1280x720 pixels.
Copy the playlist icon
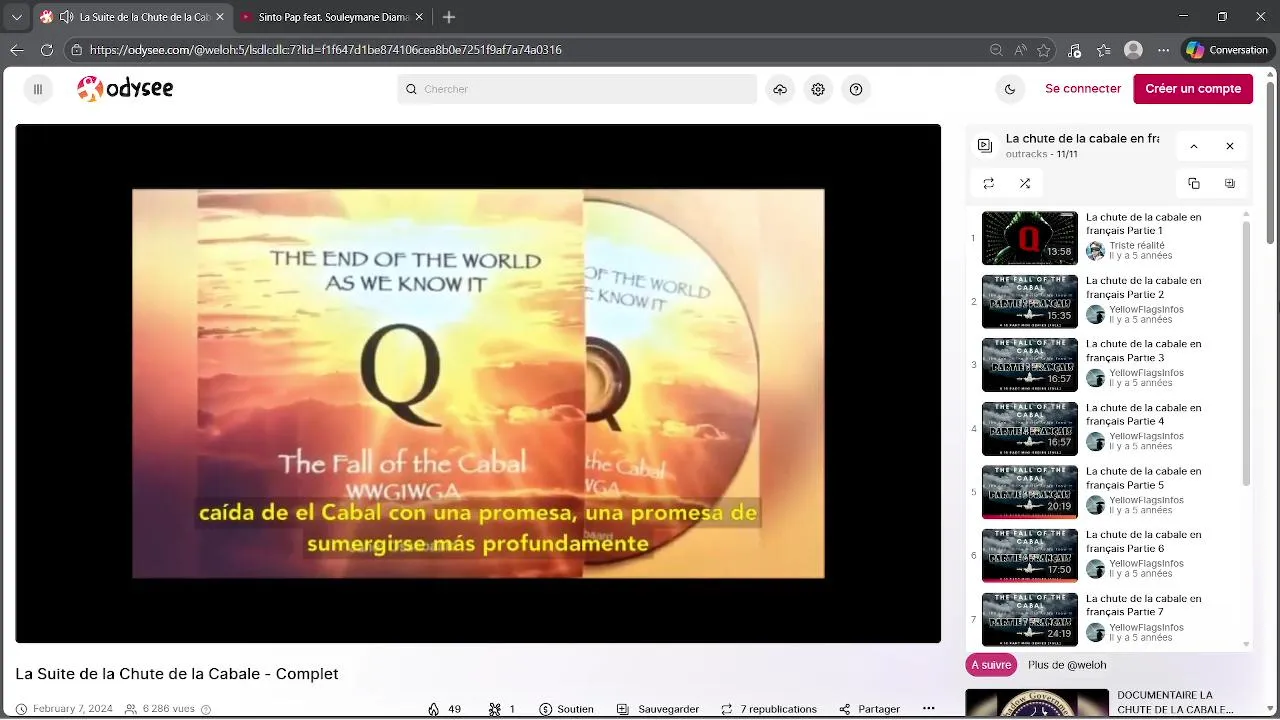point(1193,183)
